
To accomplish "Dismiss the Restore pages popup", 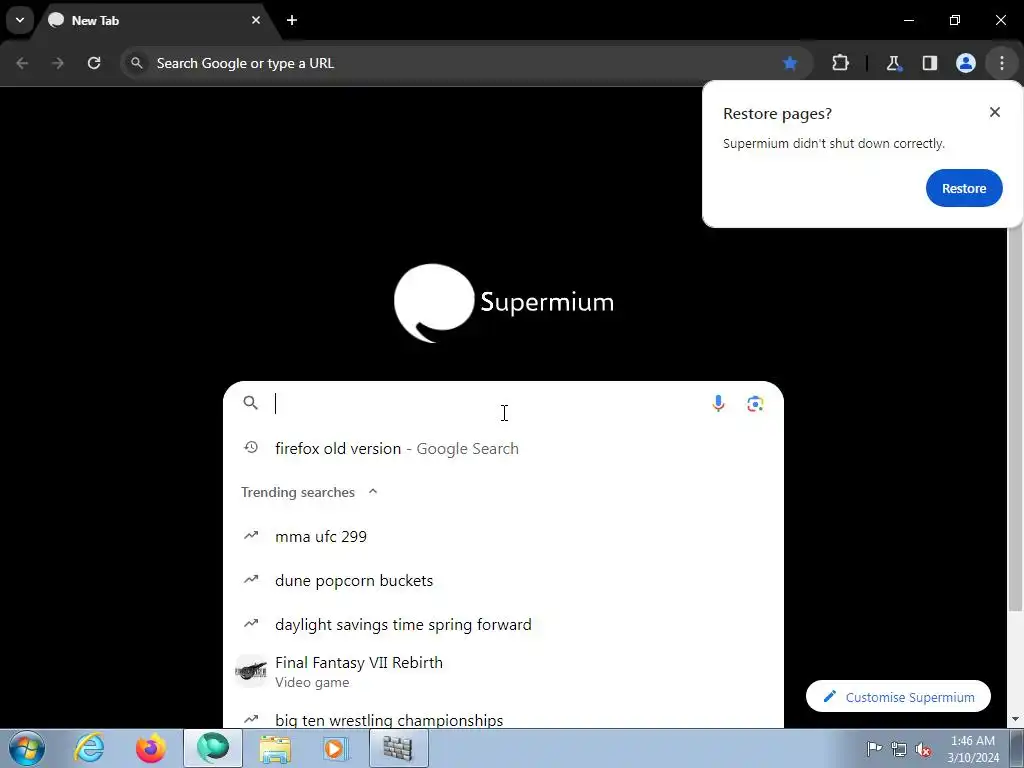I will [995, 112].
